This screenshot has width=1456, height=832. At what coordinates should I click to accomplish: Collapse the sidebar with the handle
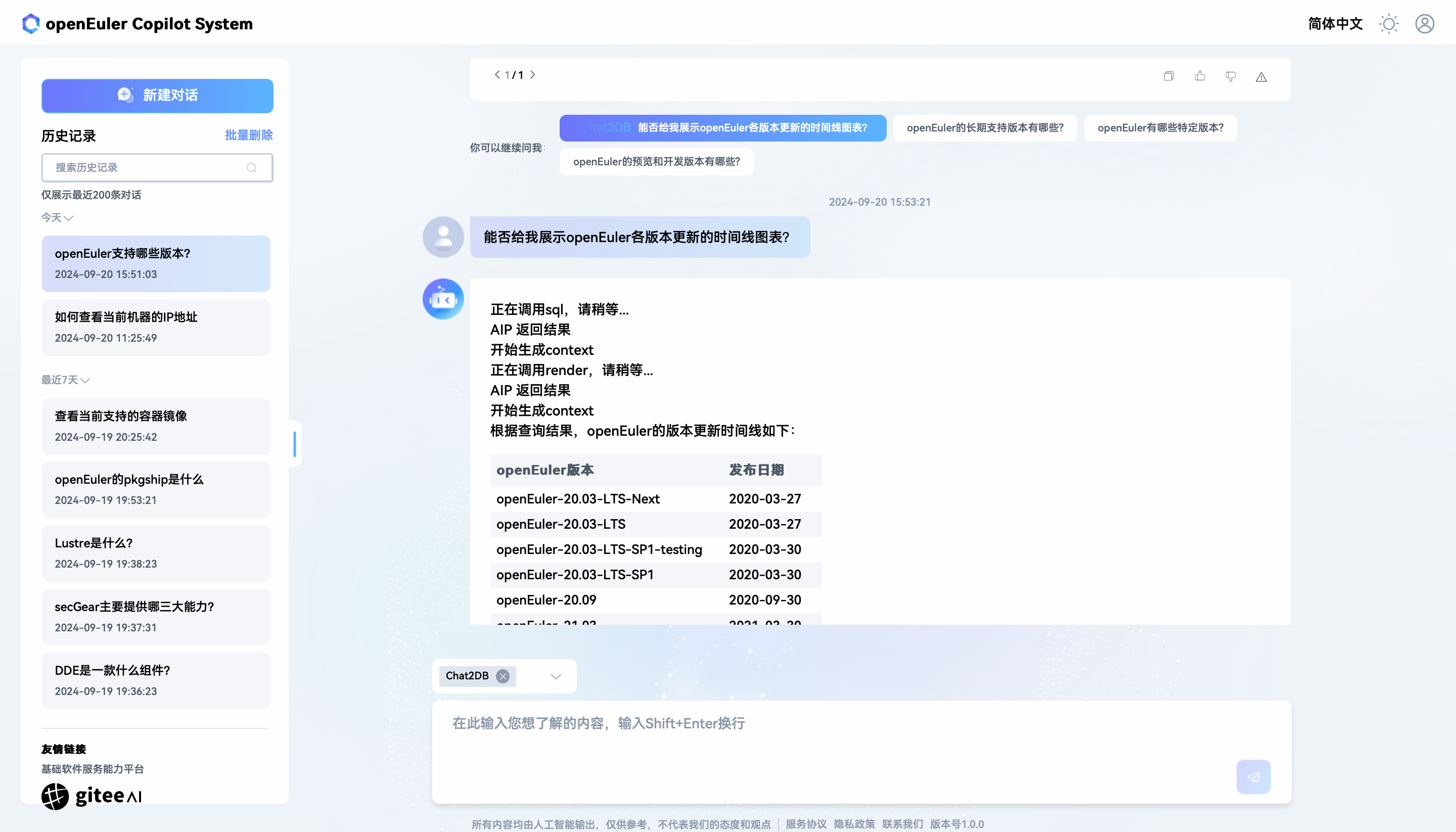point(295,444)
